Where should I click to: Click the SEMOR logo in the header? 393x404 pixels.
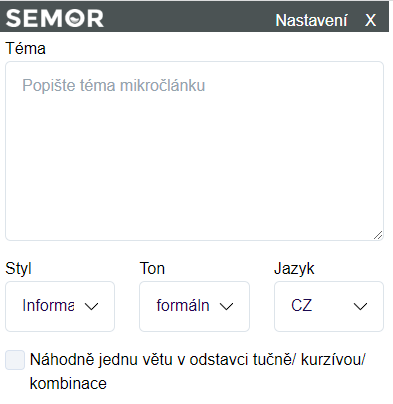tap(55, 18)
